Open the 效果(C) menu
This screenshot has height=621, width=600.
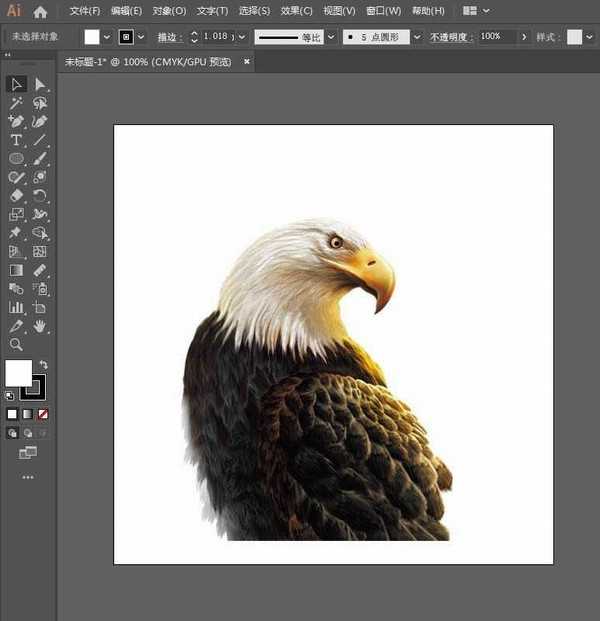296,11
